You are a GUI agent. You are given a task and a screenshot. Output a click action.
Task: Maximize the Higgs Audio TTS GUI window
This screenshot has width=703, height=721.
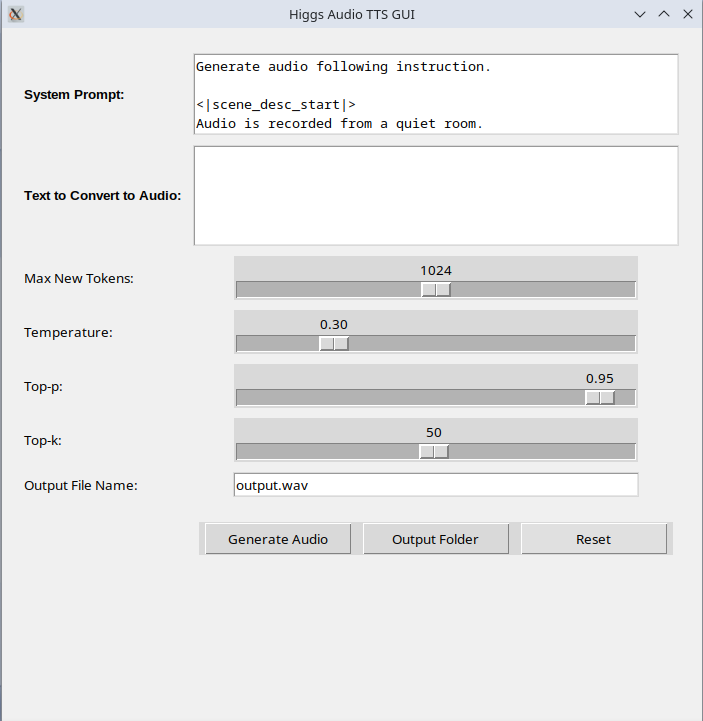tap(664, 14)
